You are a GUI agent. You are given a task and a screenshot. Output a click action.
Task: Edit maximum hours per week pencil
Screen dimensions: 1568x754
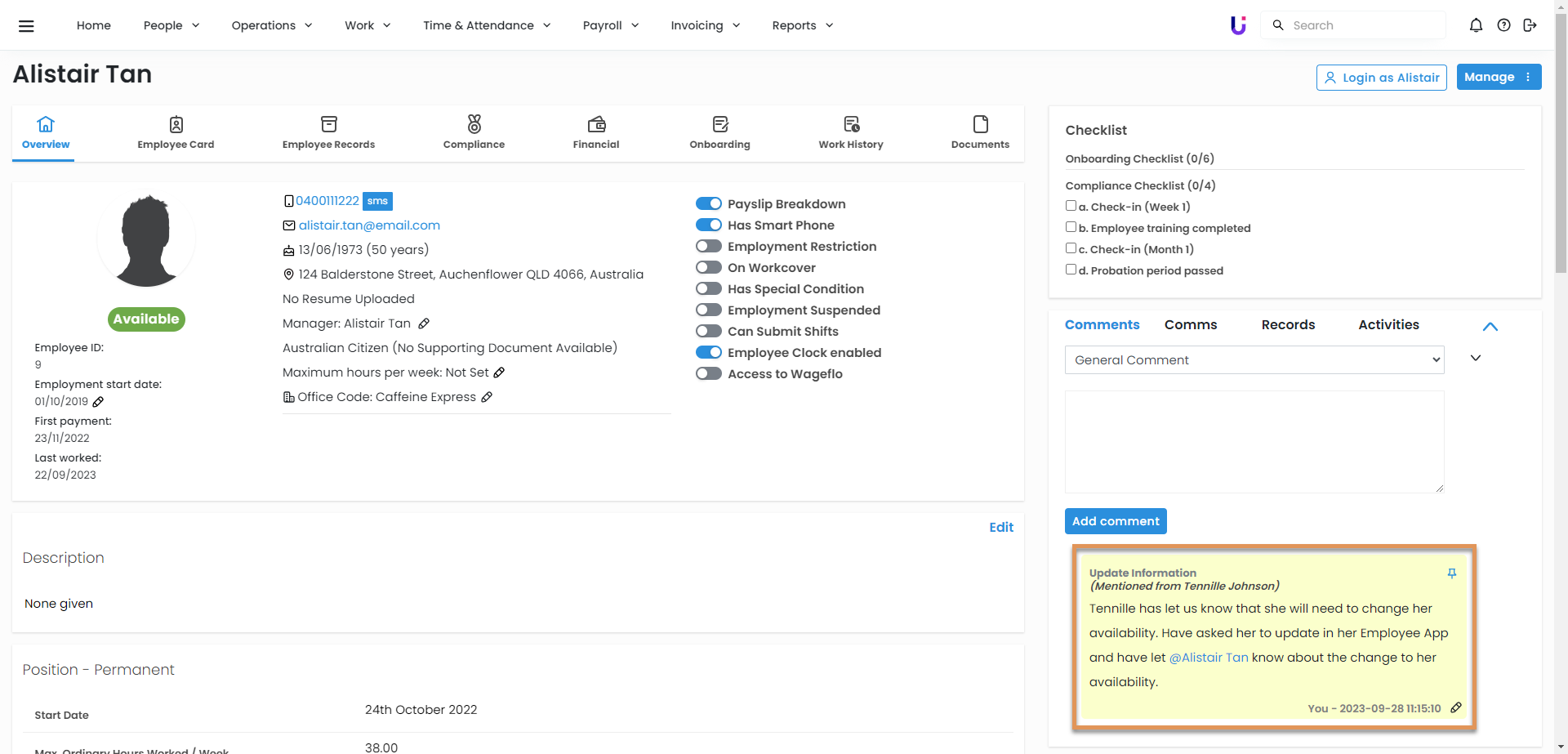pyautogui.click(x=499, y=373)
